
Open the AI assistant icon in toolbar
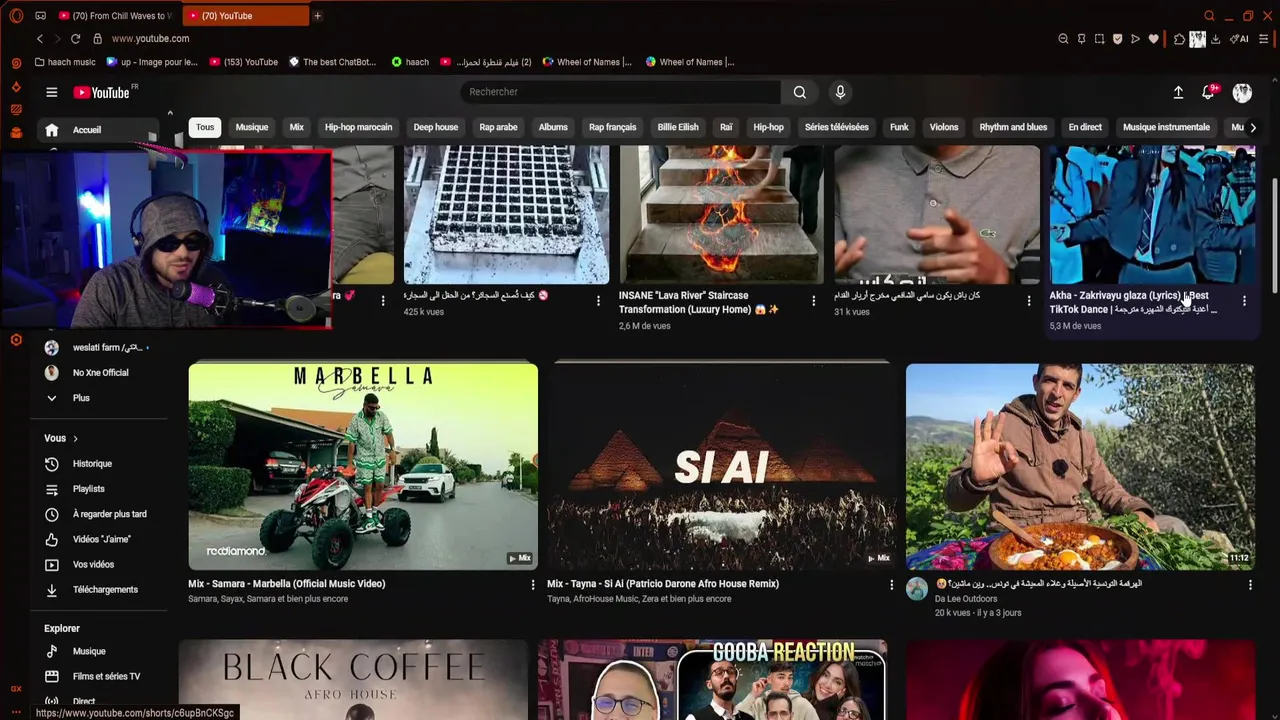(x=1240, y=39)
